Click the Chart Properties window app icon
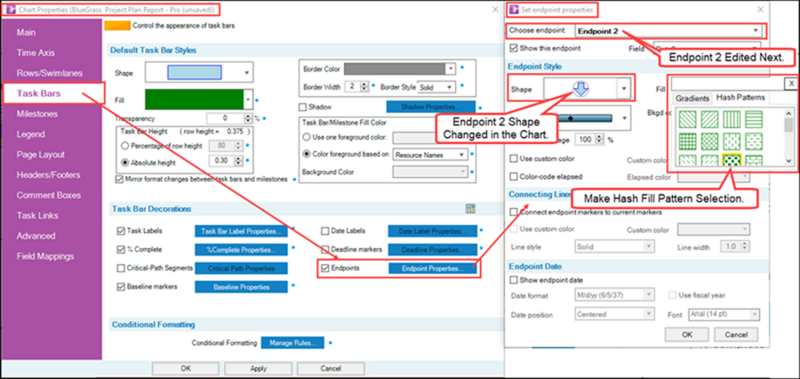800x379 pixels. (11, 9)
